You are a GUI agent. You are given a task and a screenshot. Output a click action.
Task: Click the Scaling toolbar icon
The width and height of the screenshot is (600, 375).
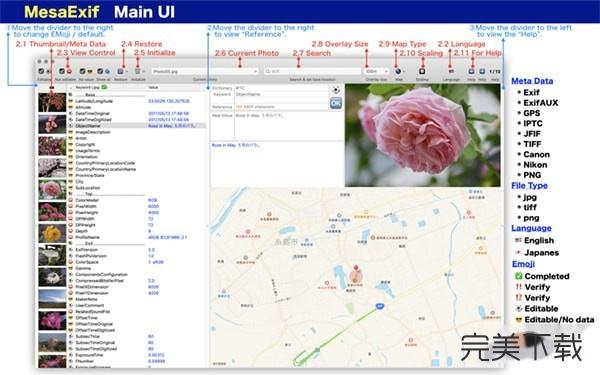422,71
